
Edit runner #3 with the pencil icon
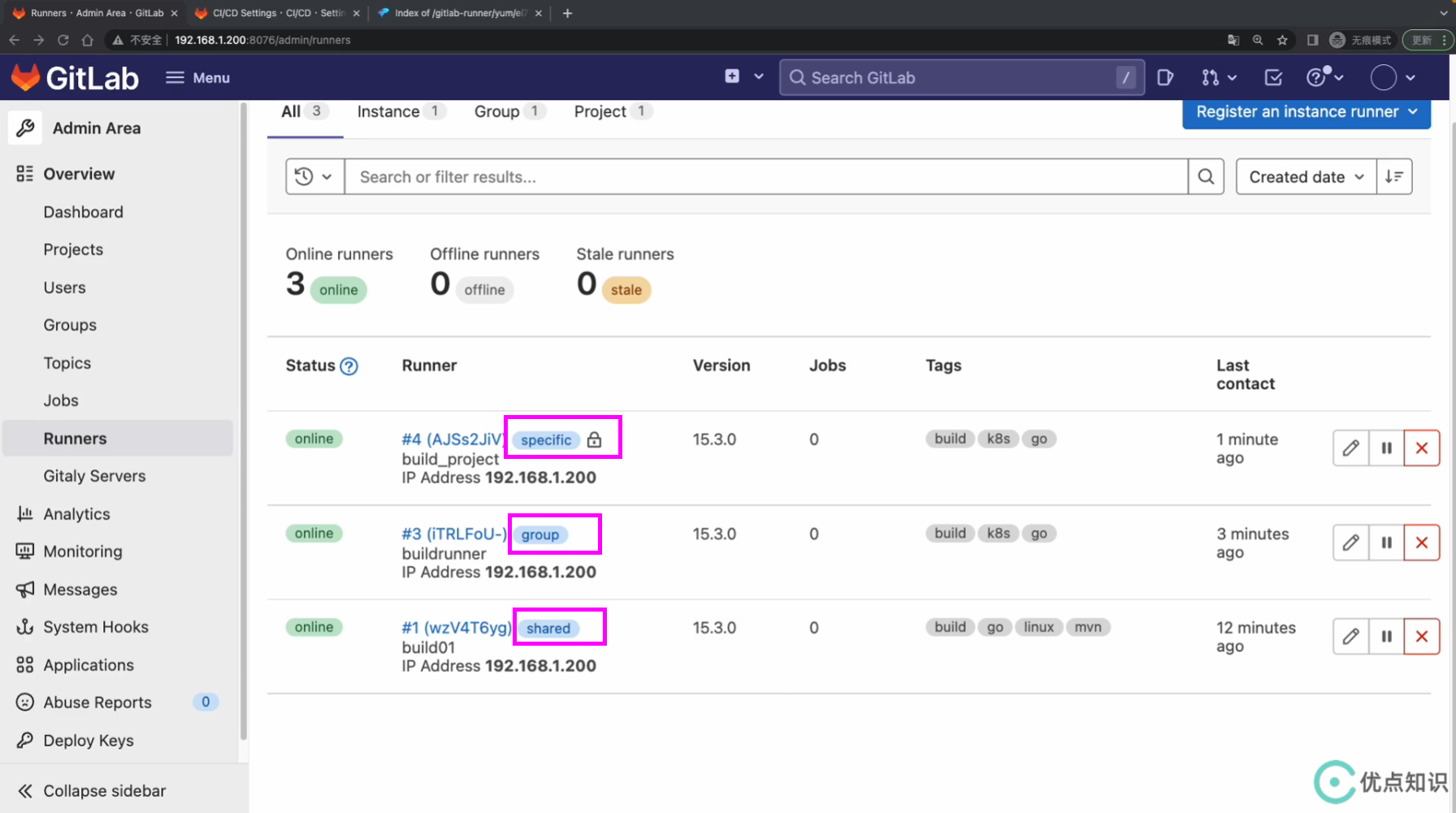coord(1350,542)
